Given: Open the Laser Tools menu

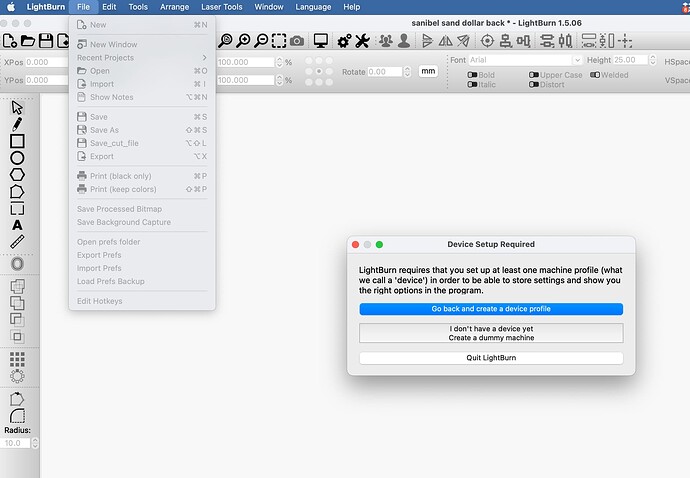Looking at the screenshot, I should click(222, 7).
